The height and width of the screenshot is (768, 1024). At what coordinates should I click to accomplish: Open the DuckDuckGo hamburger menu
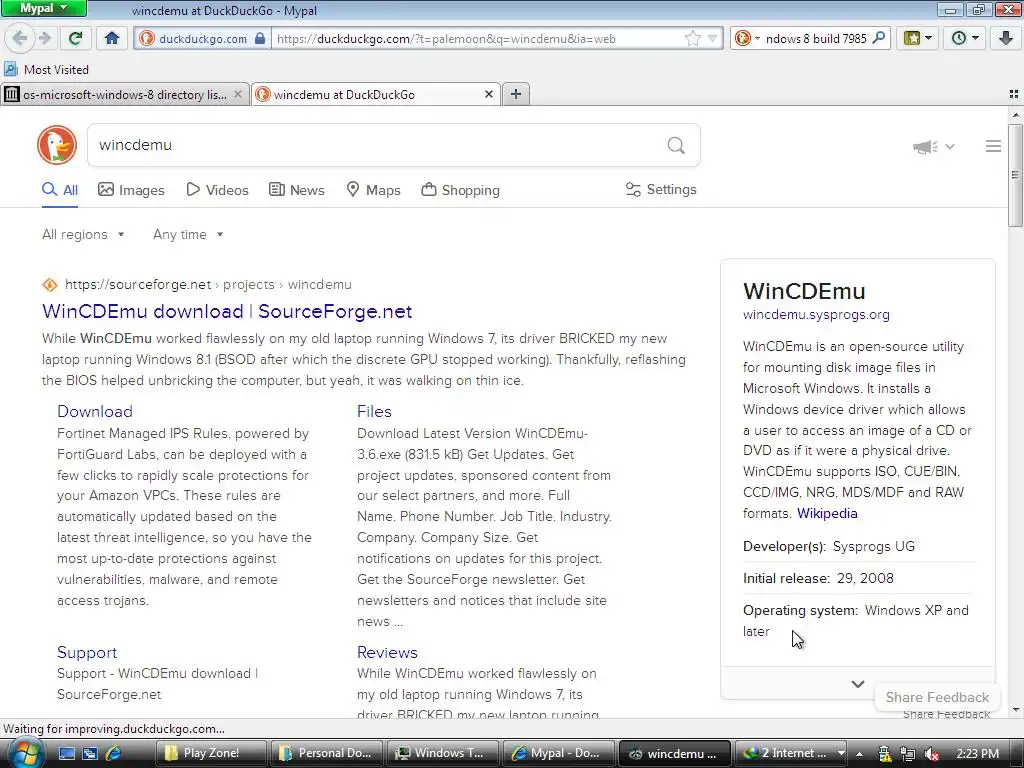pyautogui.click(x=993, y=146)
